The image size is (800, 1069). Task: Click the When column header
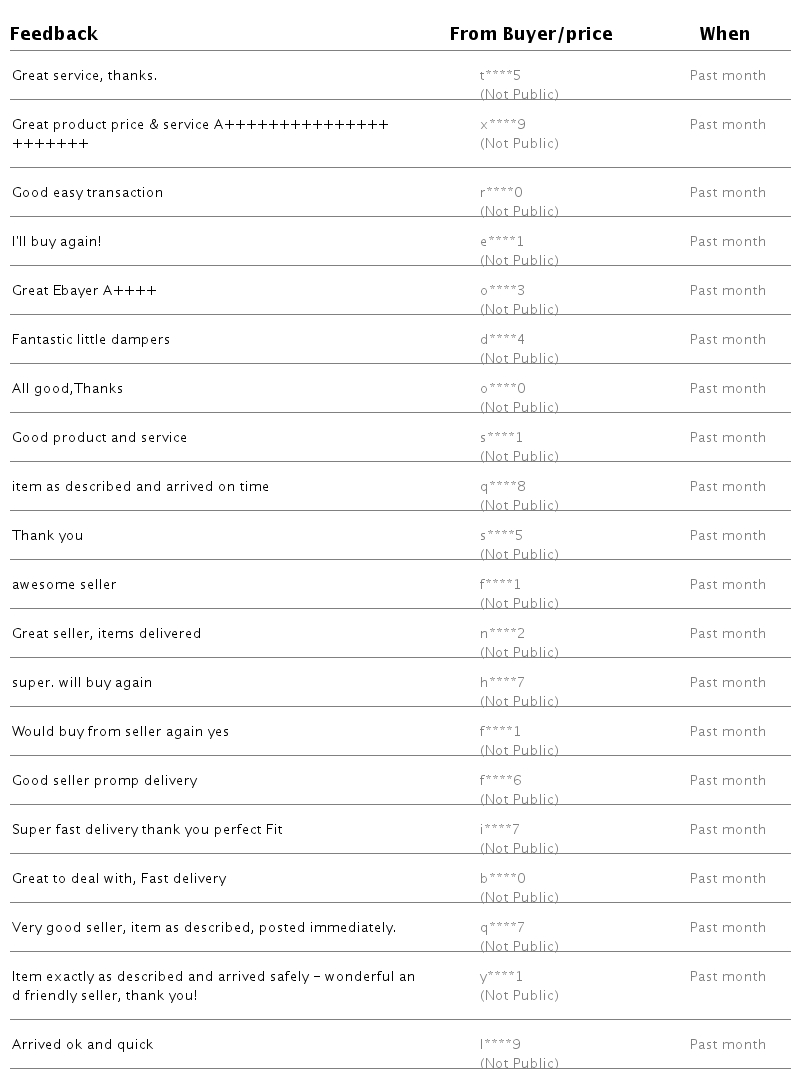(724, 34)
